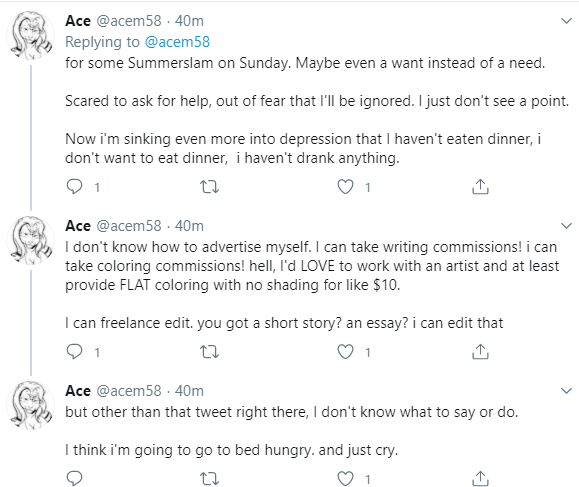Viewport: 579px width, 487px height.
Task: Open the more-options chevron on first tweet
Action: pos(566,21)
